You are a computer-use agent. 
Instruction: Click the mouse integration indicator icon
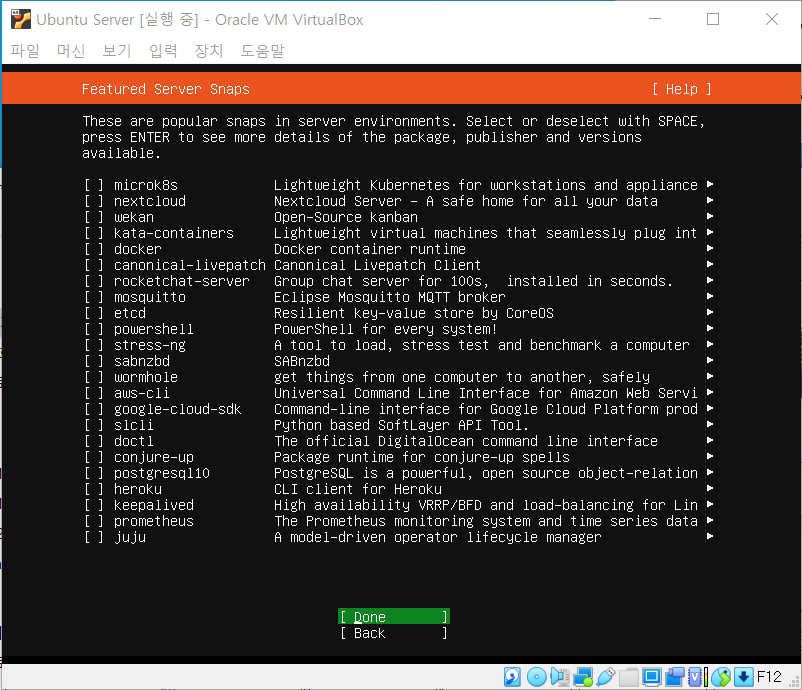721,677
